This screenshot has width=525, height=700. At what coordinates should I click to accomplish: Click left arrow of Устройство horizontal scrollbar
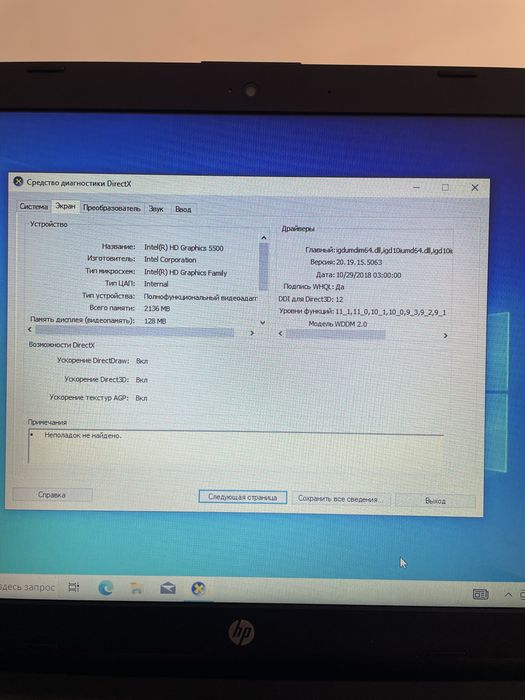[30, 329]
